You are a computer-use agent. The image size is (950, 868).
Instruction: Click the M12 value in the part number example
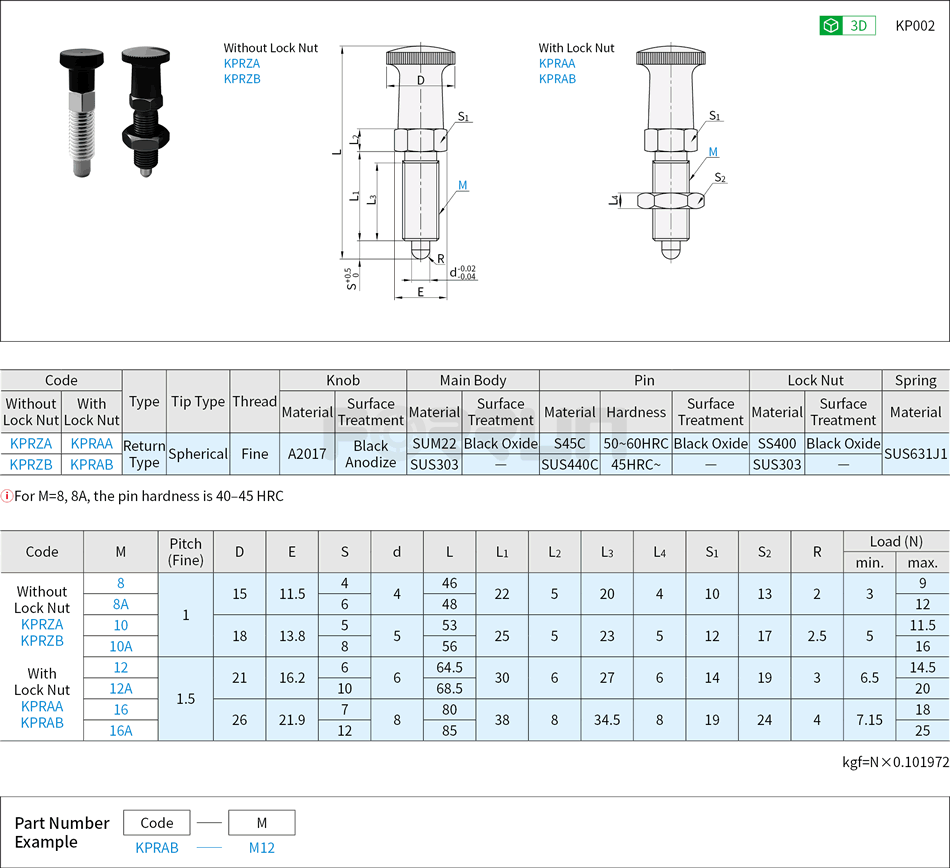tap(261, 847)
